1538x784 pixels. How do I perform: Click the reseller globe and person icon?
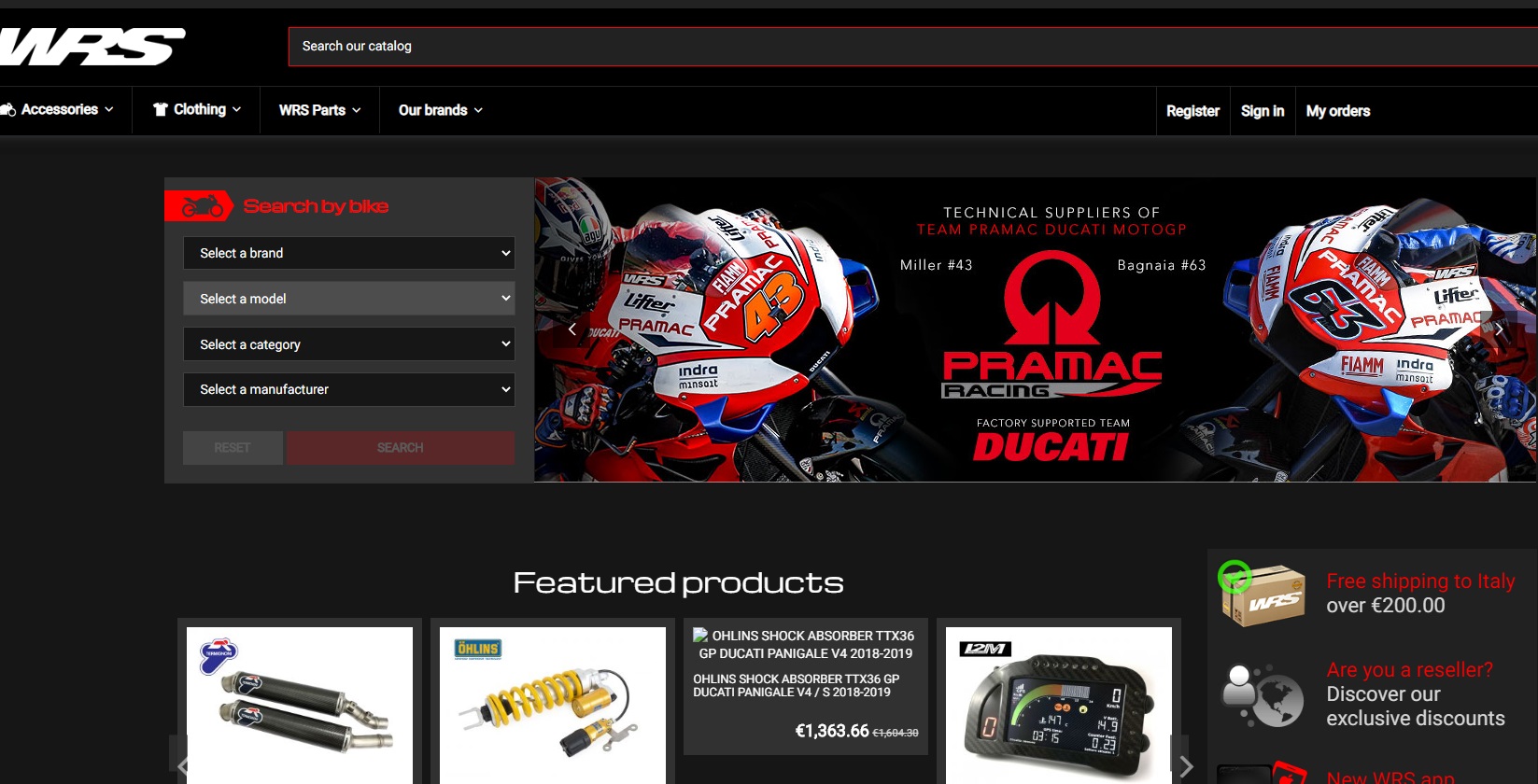click(x=1263, y=695)
